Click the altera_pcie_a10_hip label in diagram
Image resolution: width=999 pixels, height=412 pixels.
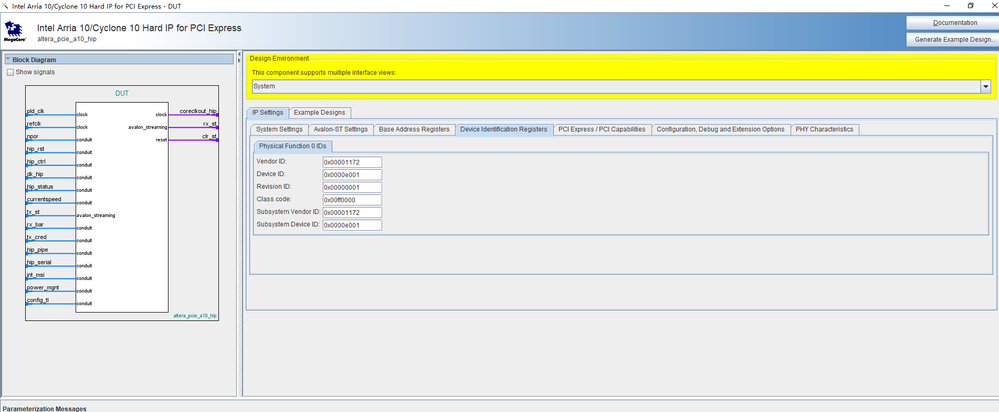click(x=195, y=316)
